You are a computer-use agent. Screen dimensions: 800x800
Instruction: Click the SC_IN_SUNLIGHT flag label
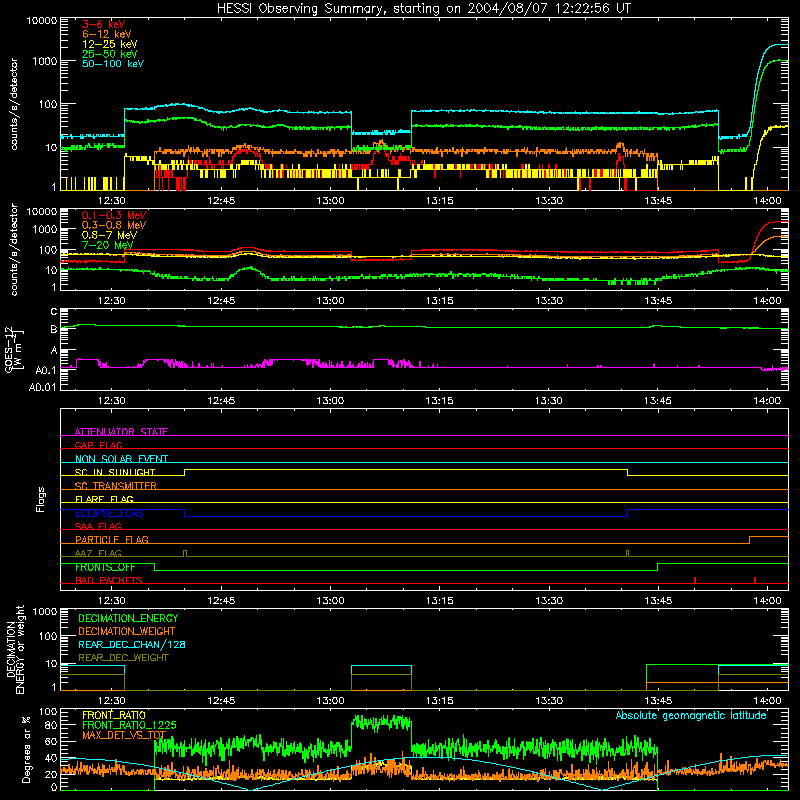tap(115, 472)
